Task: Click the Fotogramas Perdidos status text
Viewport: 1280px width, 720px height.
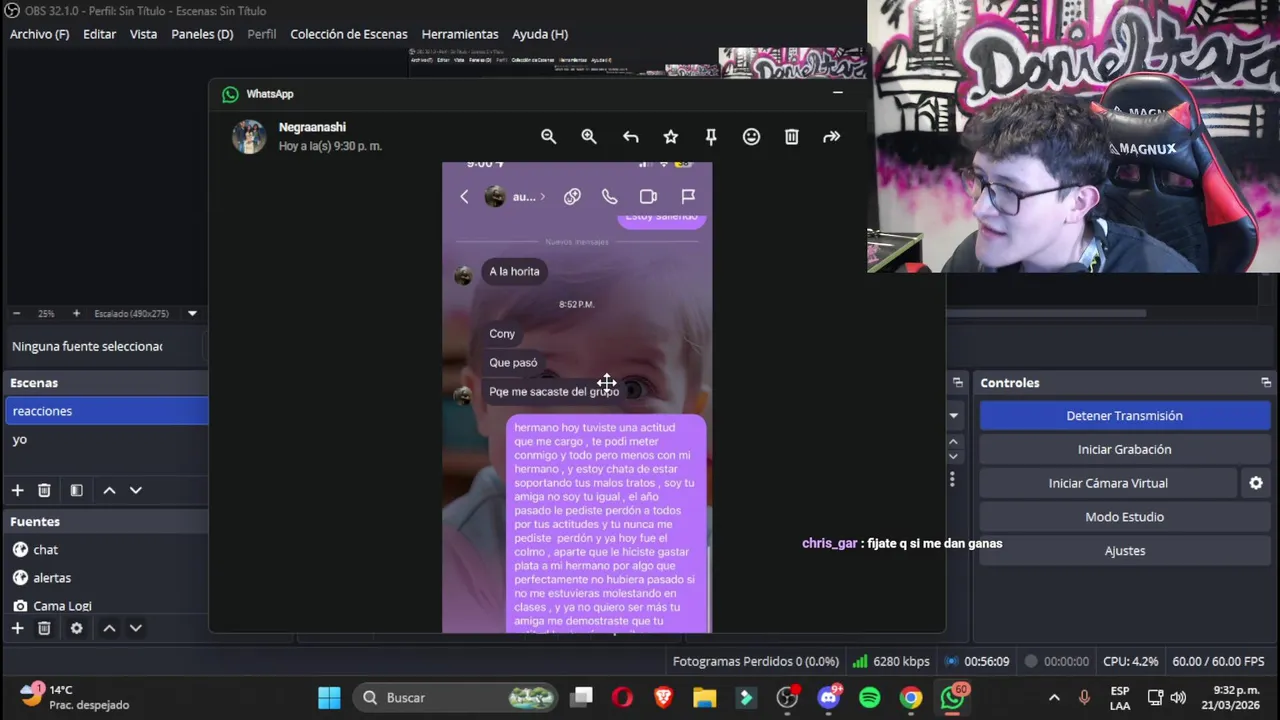Action: 755,661
